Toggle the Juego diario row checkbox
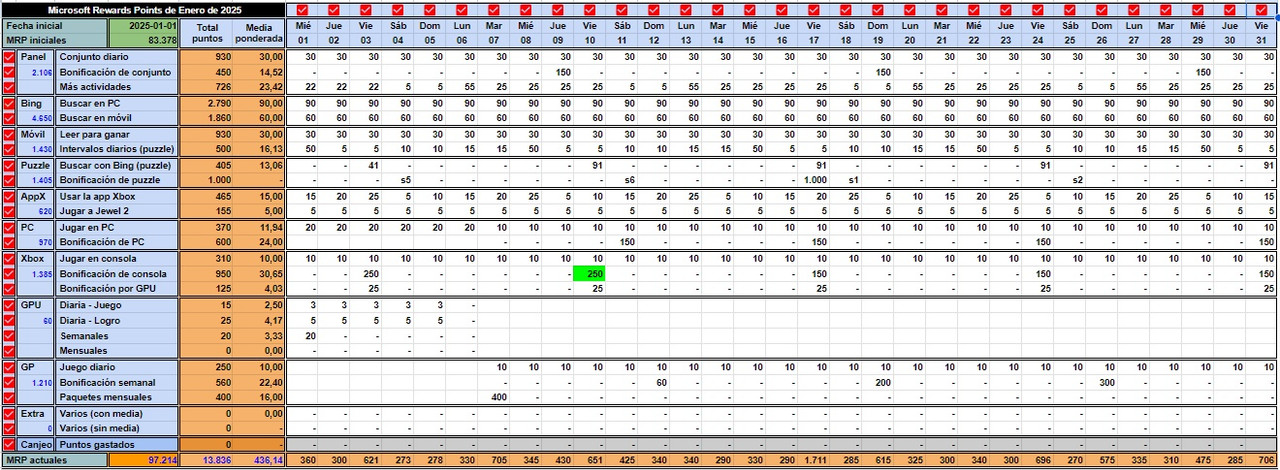1280x470 pixels. [9, 367]
